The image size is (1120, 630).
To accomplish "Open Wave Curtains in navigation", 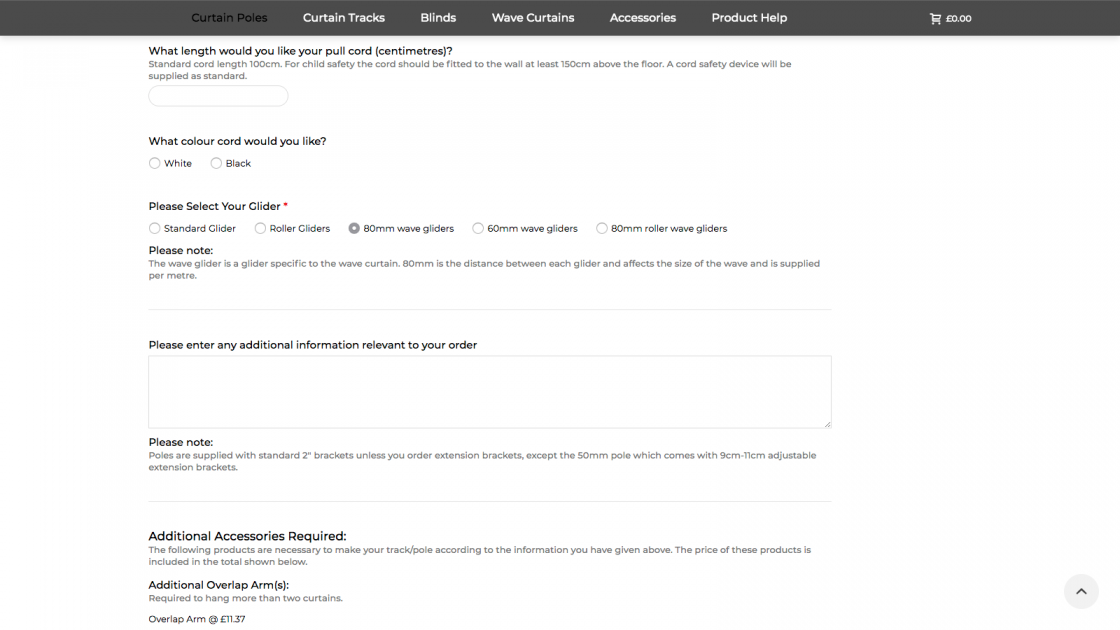I will pos(533,18).
